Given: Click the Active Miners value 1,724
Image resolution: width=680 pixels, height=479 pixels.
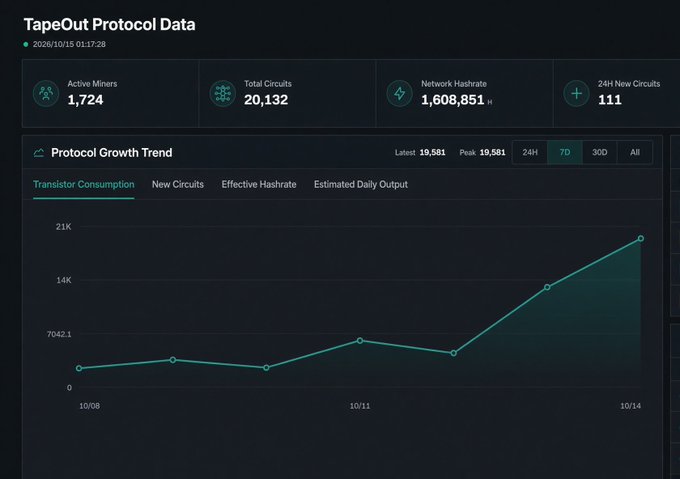Looking at the screenshot, I should coord(85,100).
